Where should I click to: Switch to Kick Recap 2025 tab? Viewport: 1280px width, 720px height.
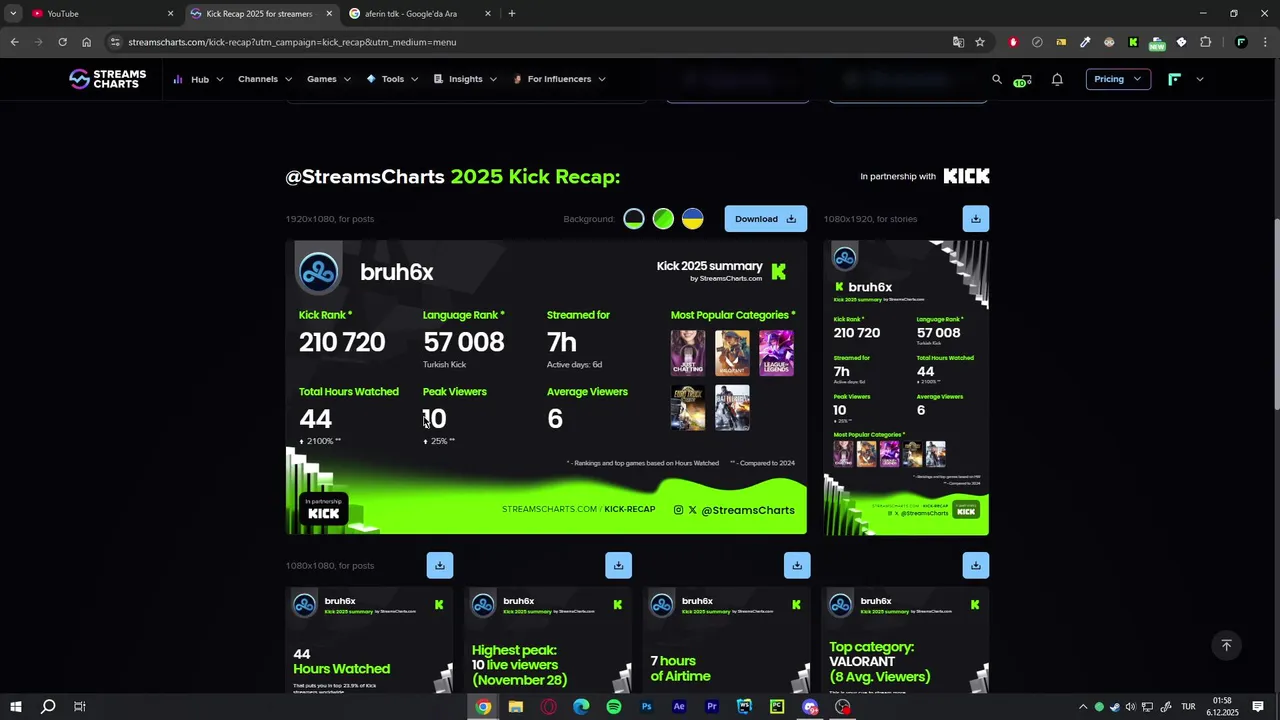click(x=263, y=13)
